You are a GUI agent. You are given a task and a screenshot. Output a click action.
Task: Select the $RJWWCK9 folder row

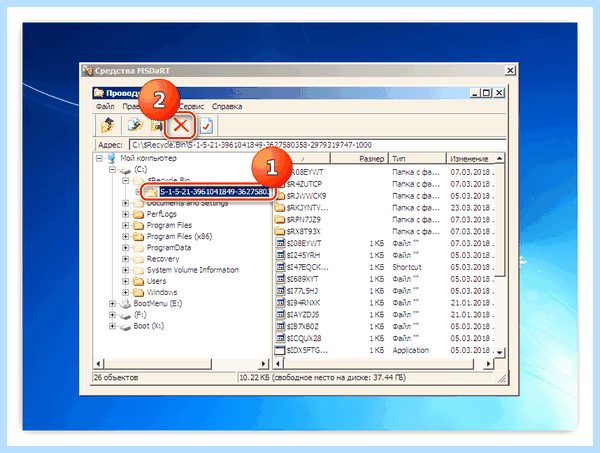(384, 196)
